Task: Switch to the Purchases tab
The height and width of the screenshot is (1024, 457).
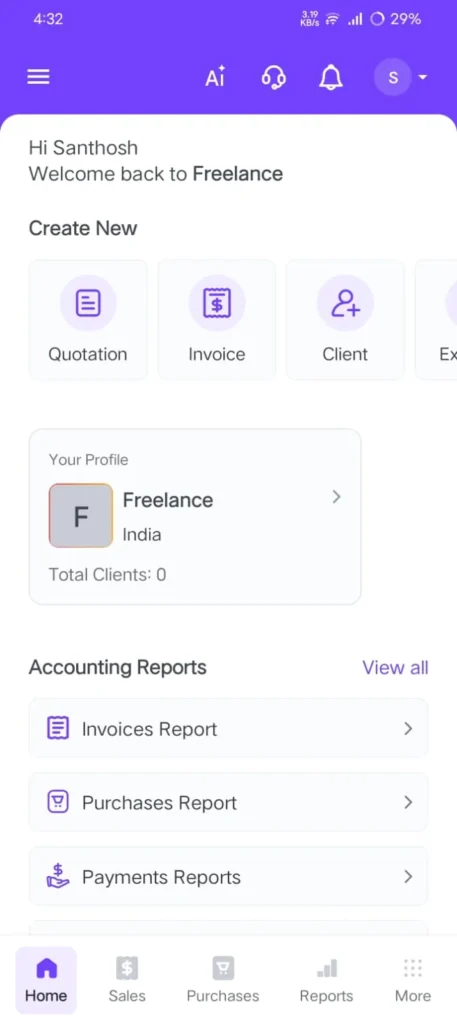Action: (223, 980)
